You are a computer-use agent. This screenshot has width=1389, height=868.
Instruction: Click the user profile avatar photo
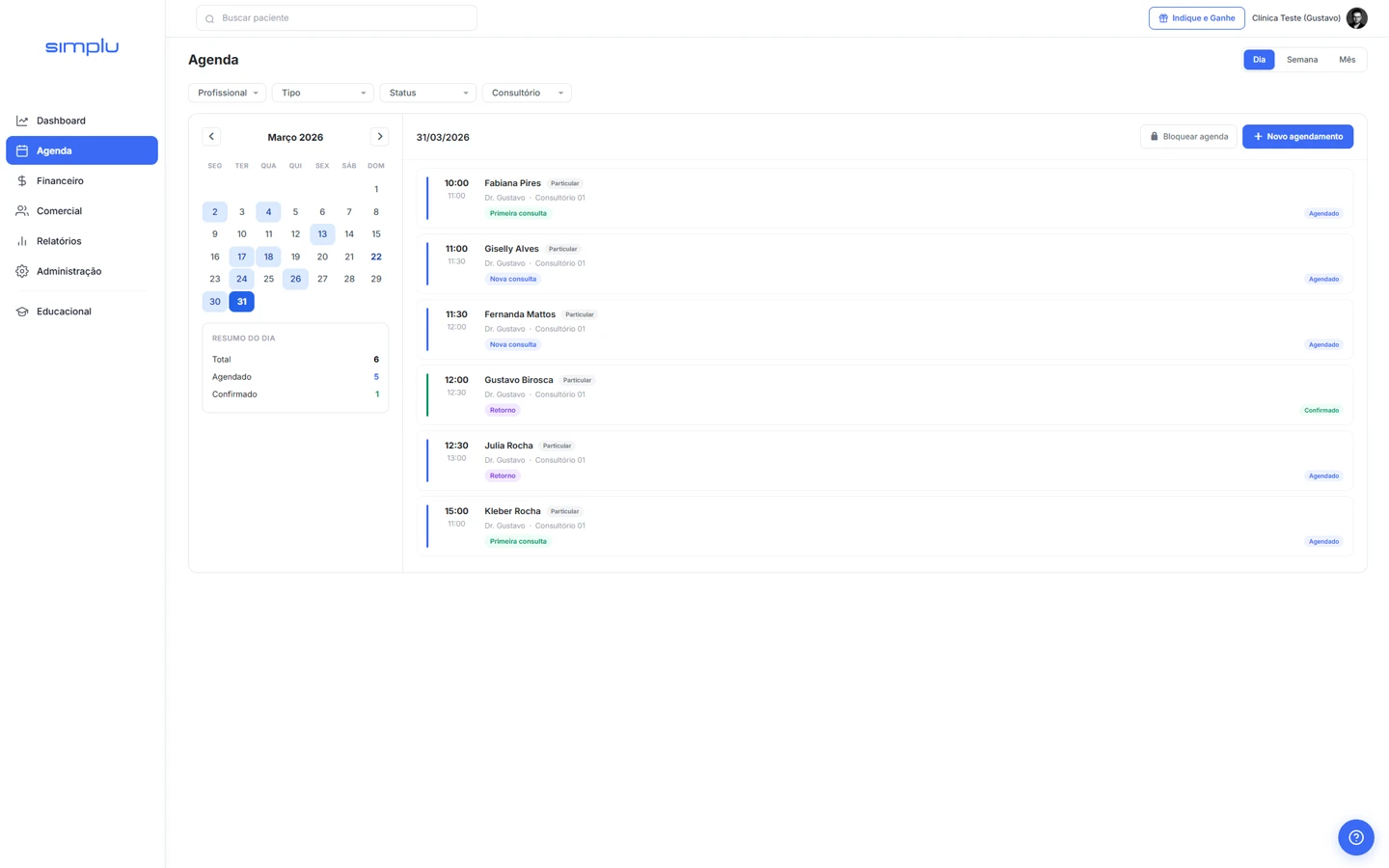tap(1356, 18)
